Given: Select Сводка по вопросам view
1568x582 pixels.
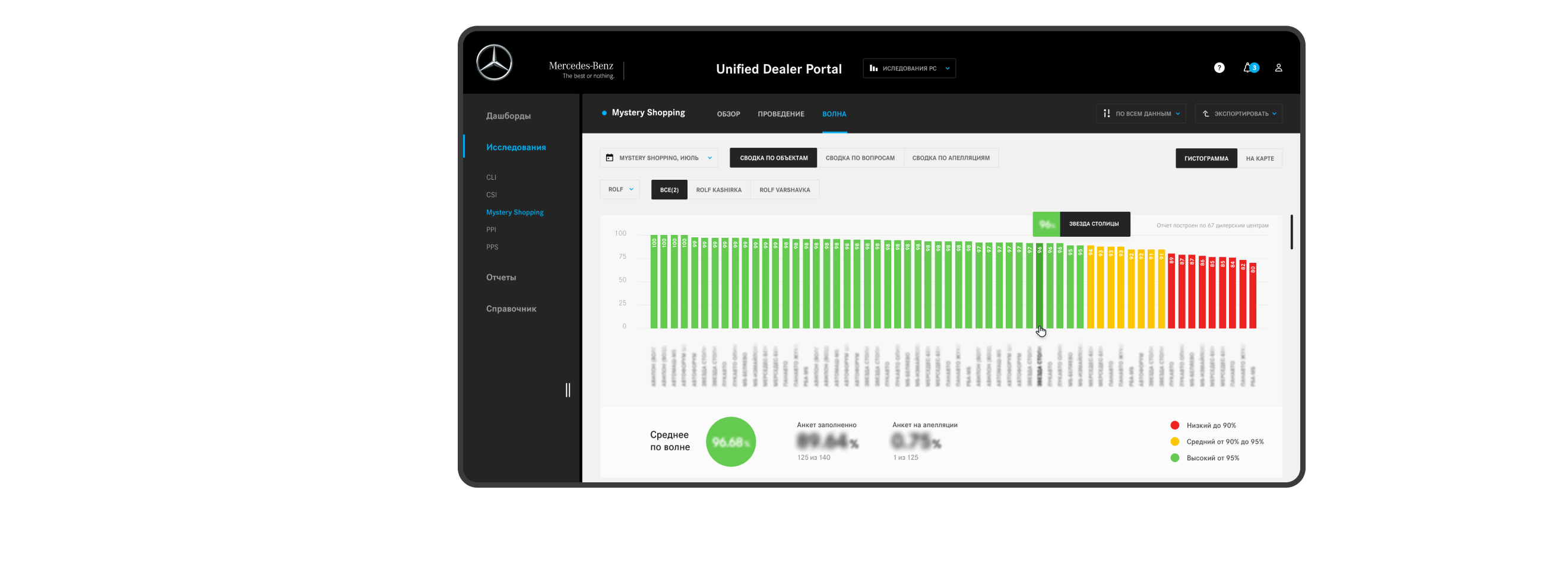Looking at the screenshot, I should [x=860, y=158].
